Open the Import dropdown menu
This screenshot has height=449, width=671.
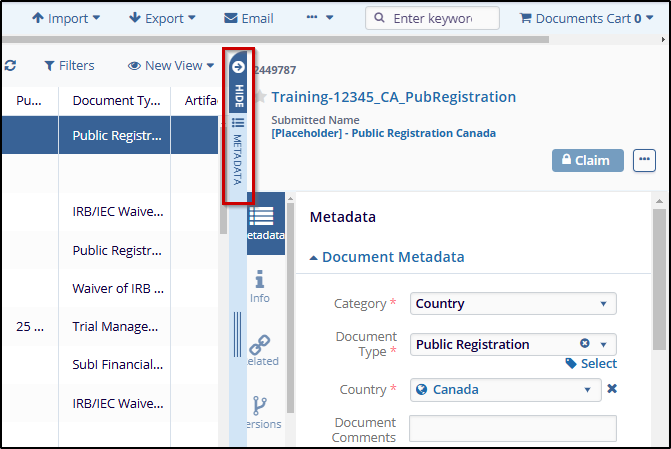[66, 18]
